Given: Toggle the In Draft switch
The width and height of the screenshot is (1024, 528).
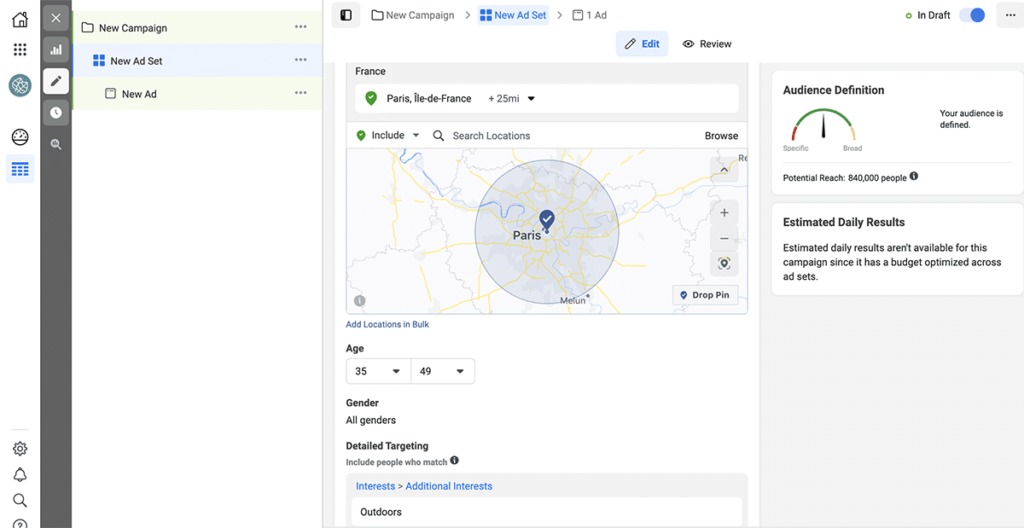Looking at the screenshot, I should pos(971,15).
